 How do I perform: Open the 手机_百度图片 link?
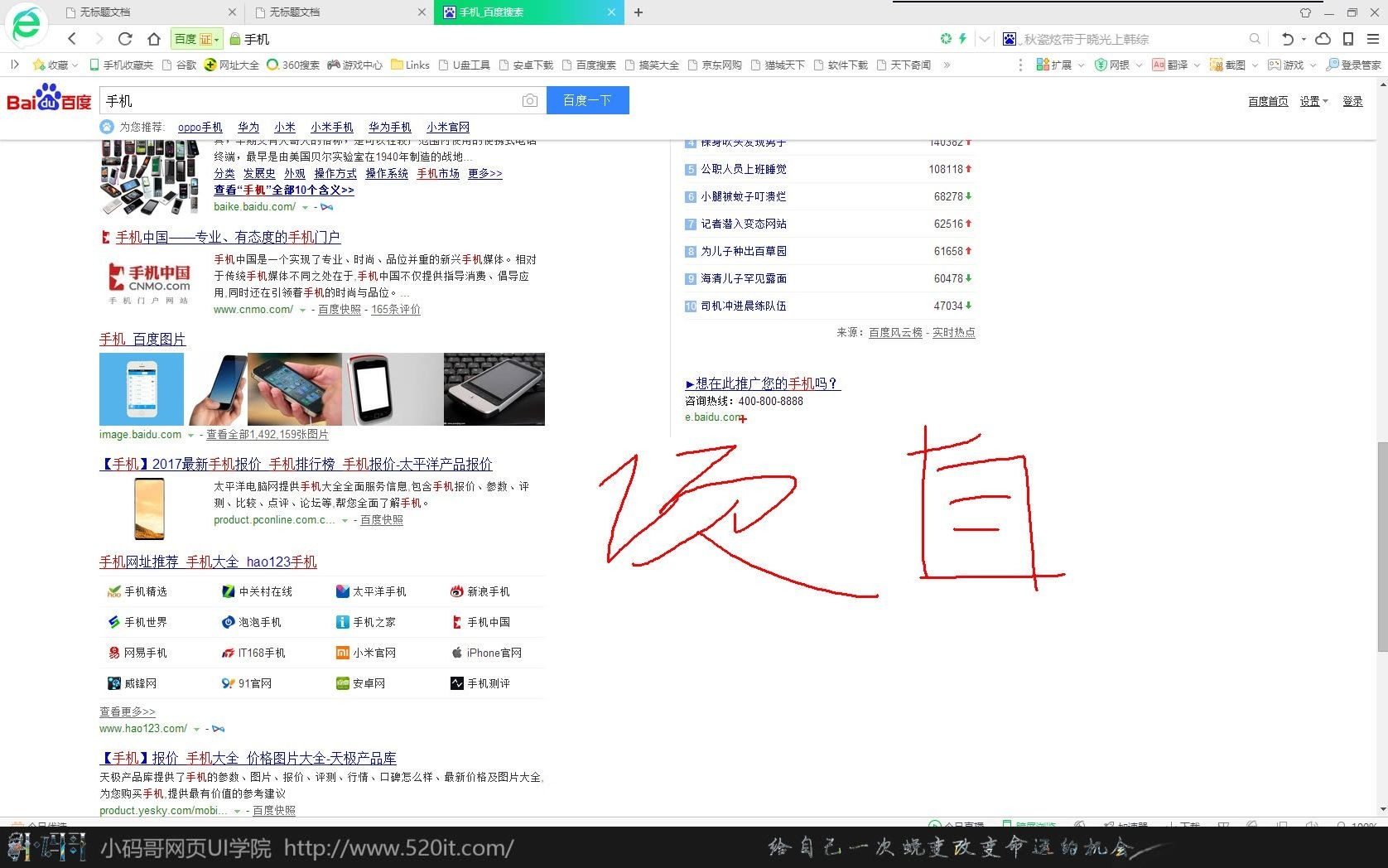[142, 339]
